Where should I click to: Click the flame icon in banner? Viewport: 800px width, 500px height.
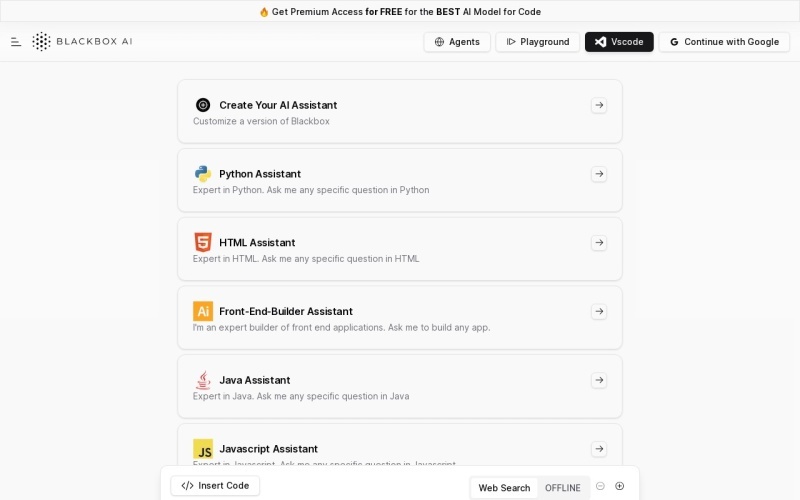[264, 12]
